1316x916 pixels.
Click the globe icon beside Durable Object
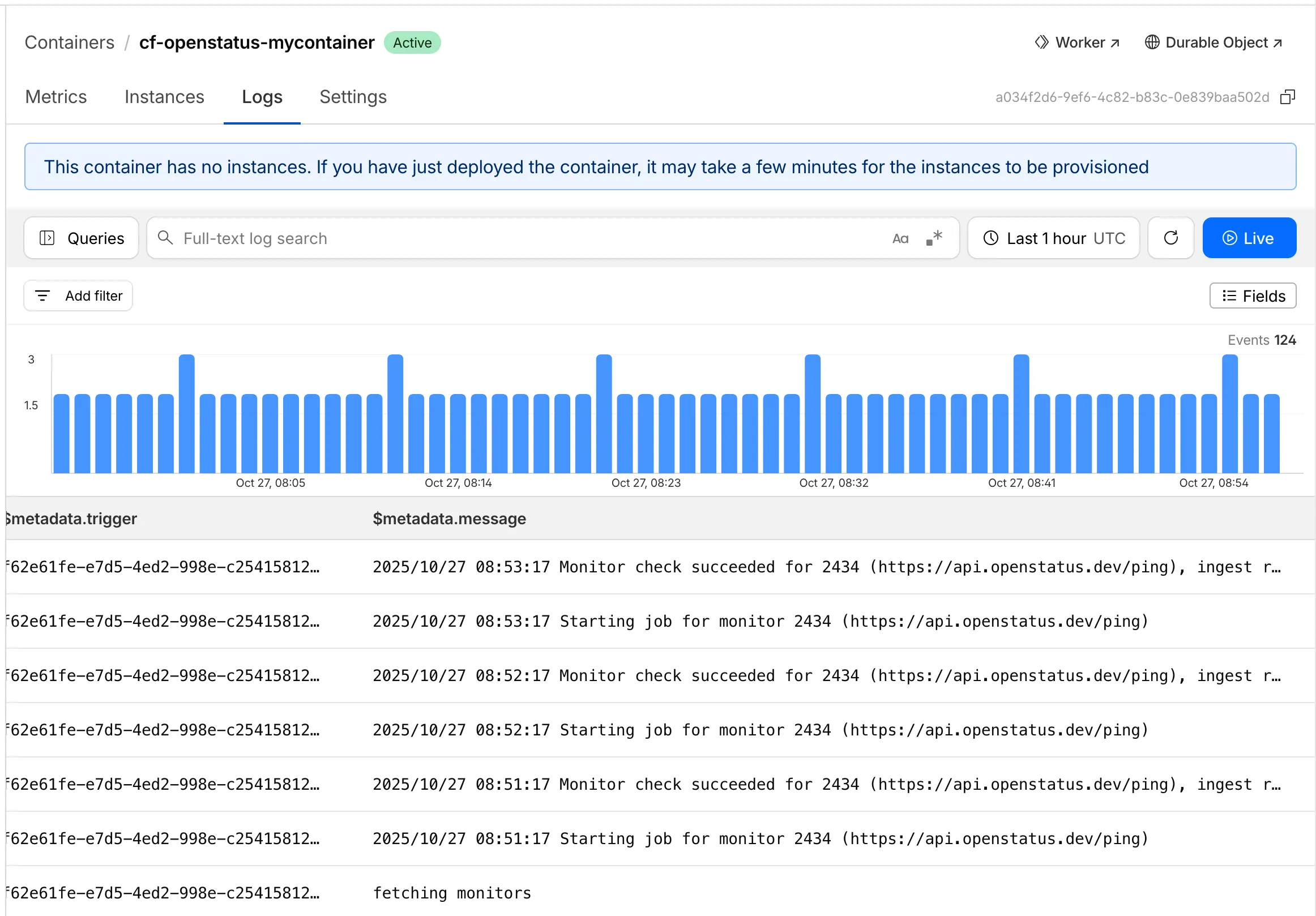(1152, 42)
